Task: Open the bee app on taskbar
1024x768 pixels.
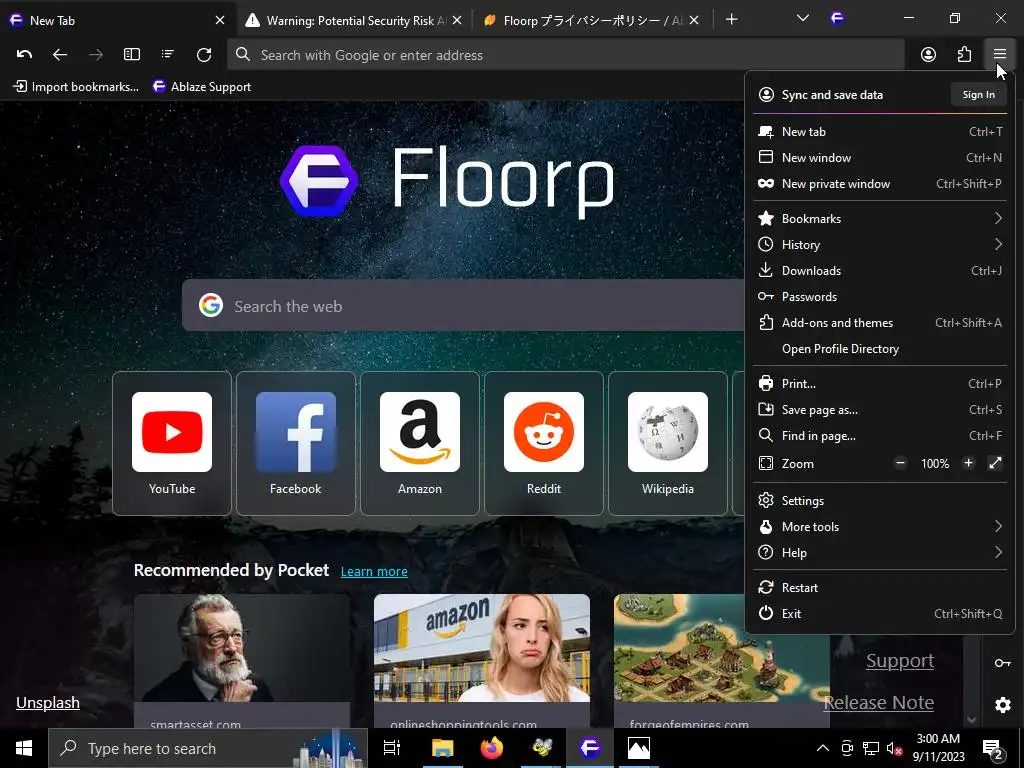Action: [x=541, y=748]
